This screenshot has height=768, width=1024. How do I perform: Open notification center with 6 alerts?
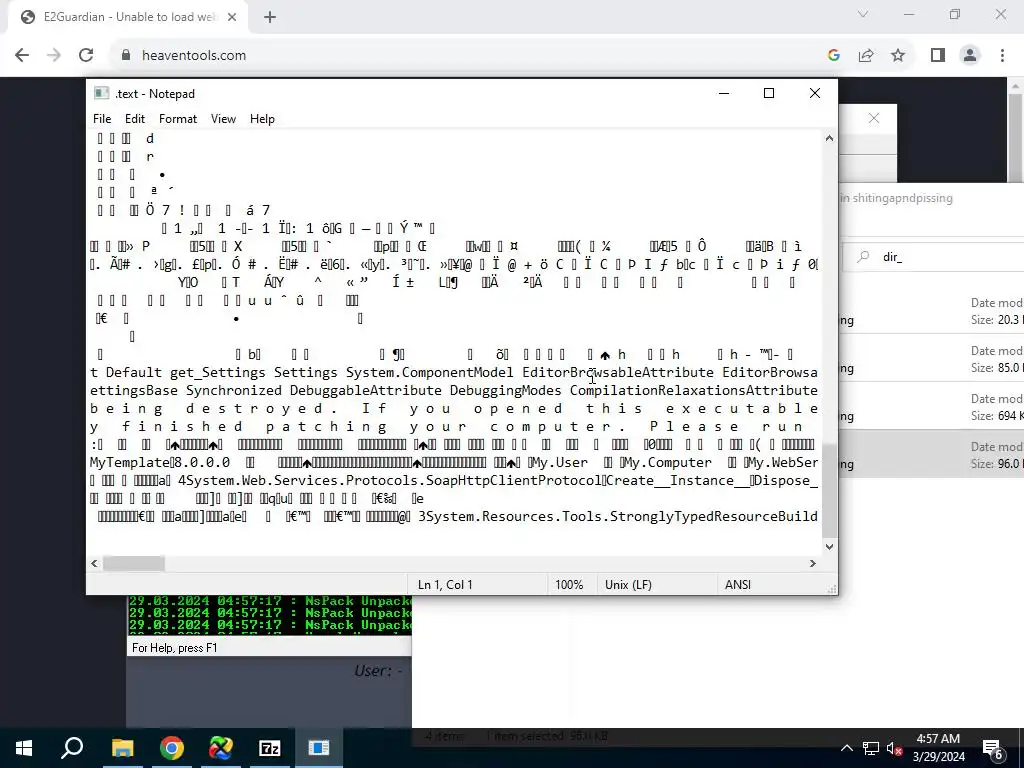[x=993, y=748]
